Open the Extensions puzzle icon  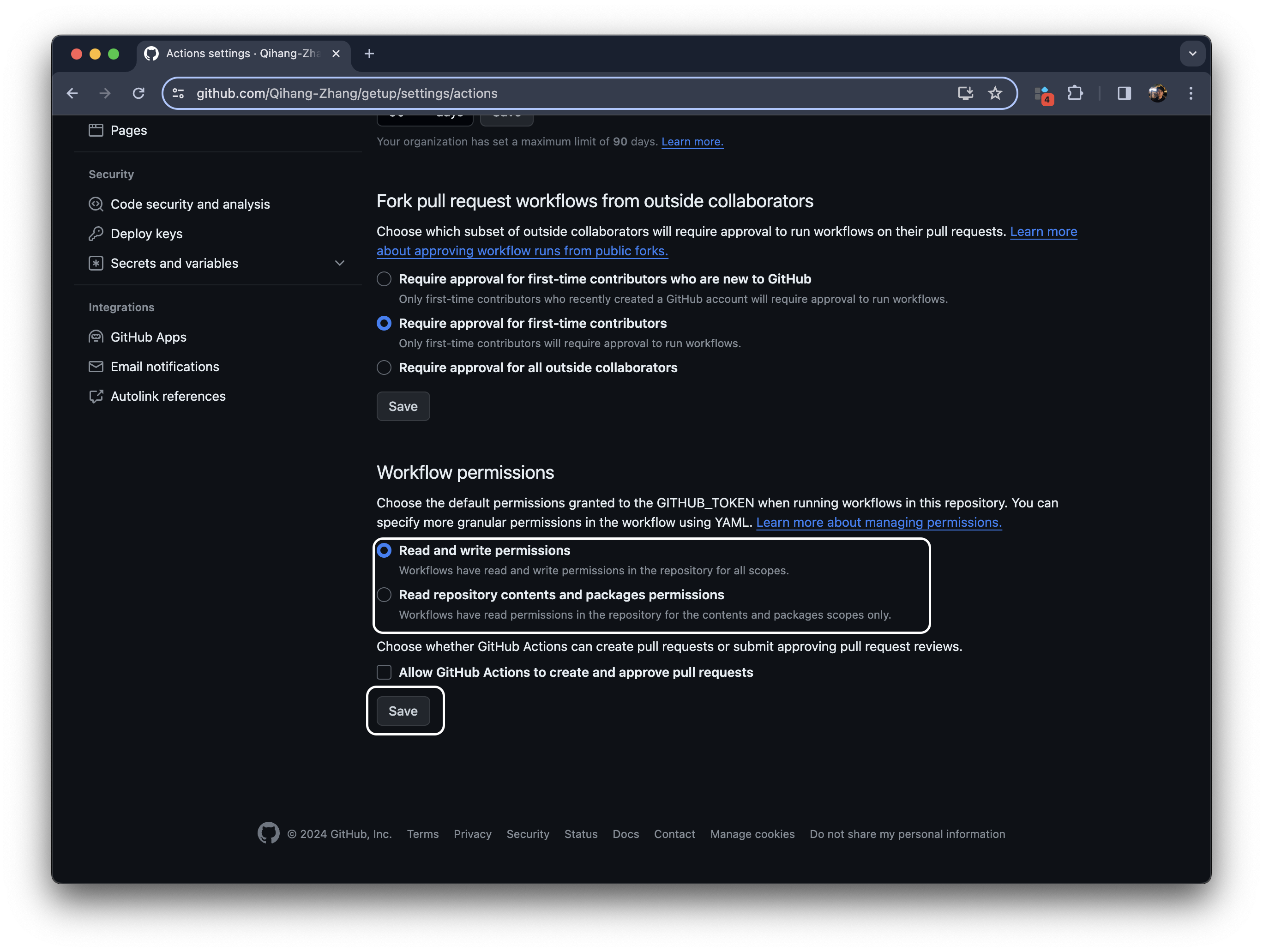[x=1075, y=93]
